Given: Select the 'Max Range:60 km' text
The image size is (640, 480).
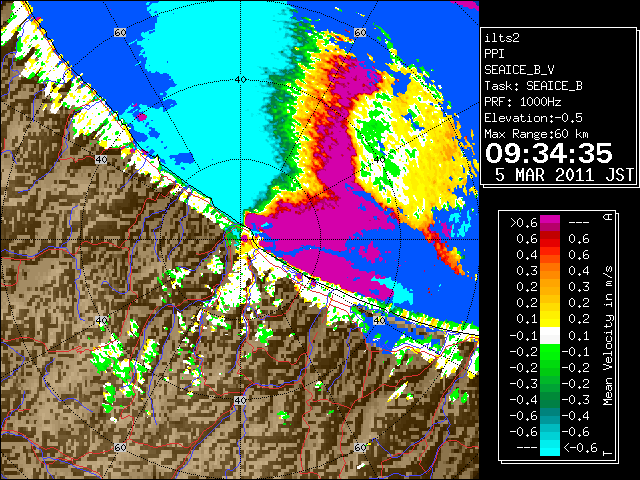Looking at the screenshot, I should click(x=536, y=134).
